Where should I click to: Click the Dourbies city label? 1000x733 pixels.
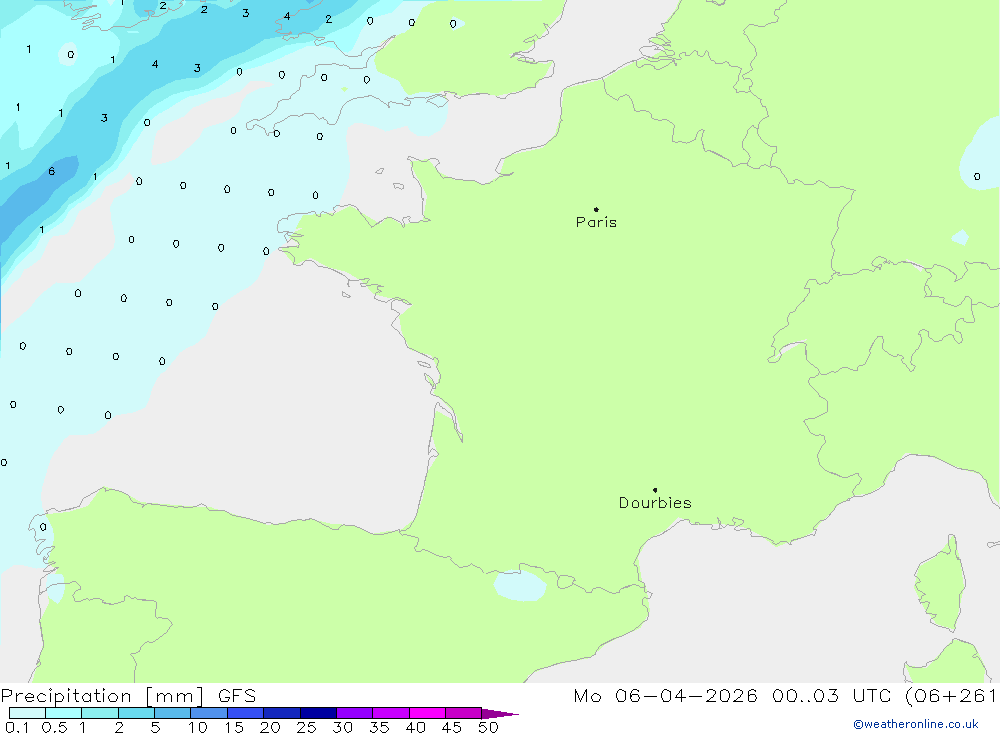[655, 503]
